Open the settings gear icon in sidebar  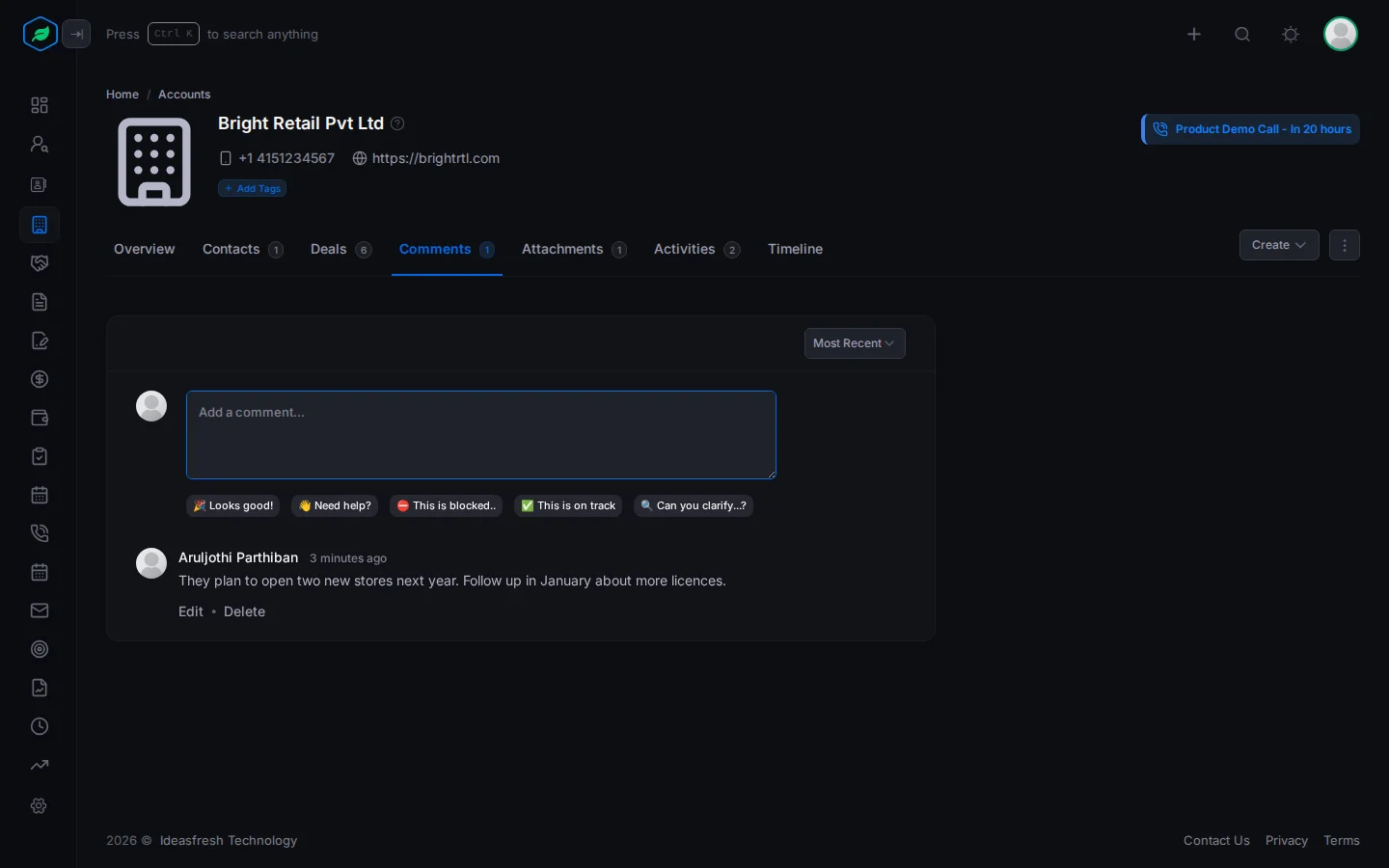pos(40,805)
